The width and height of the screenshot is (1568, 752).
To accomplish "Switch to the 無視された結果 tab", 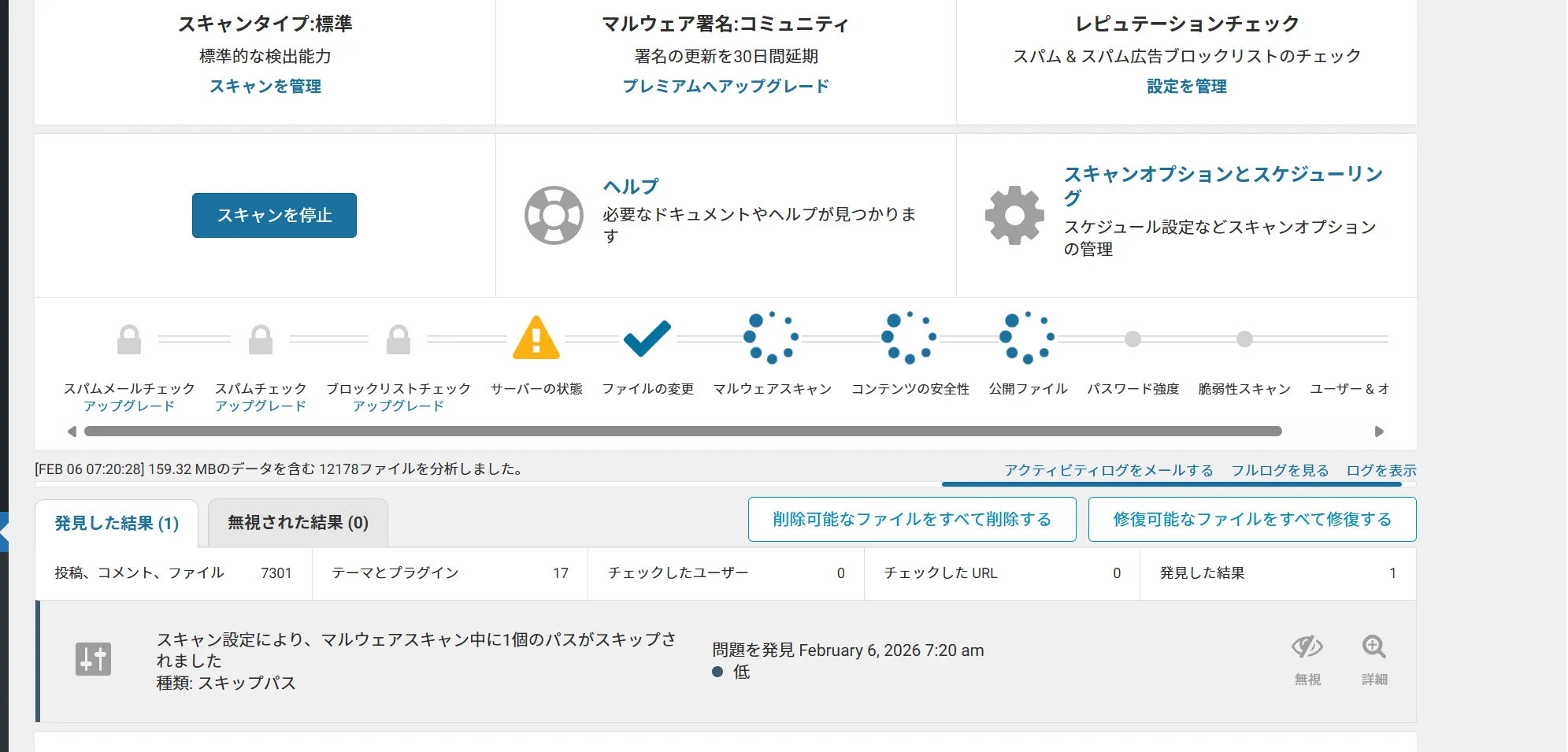I will pos(298,523).
